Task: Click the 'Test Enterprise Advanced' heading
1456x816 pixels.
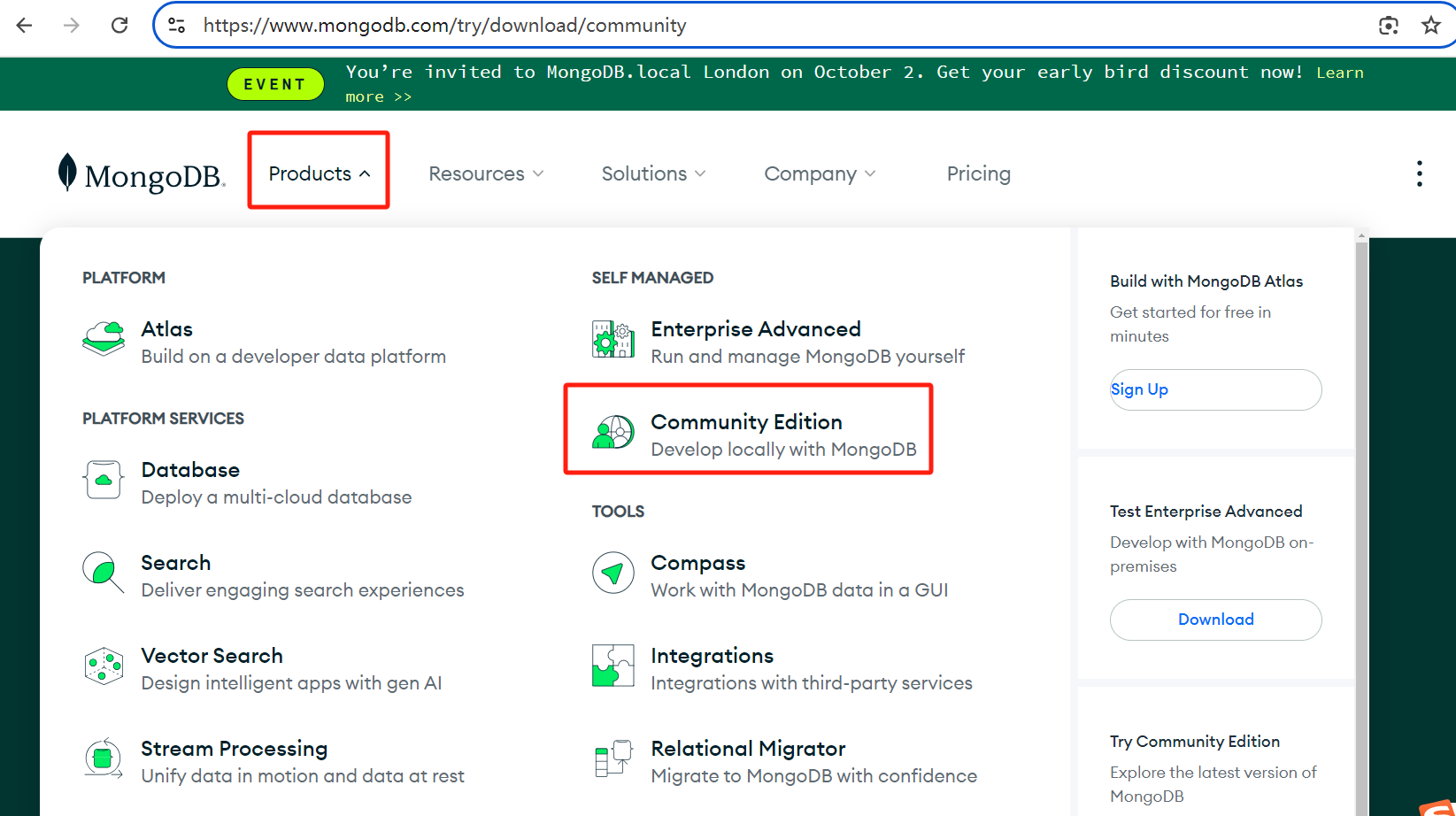Action: click(1206, 512)
